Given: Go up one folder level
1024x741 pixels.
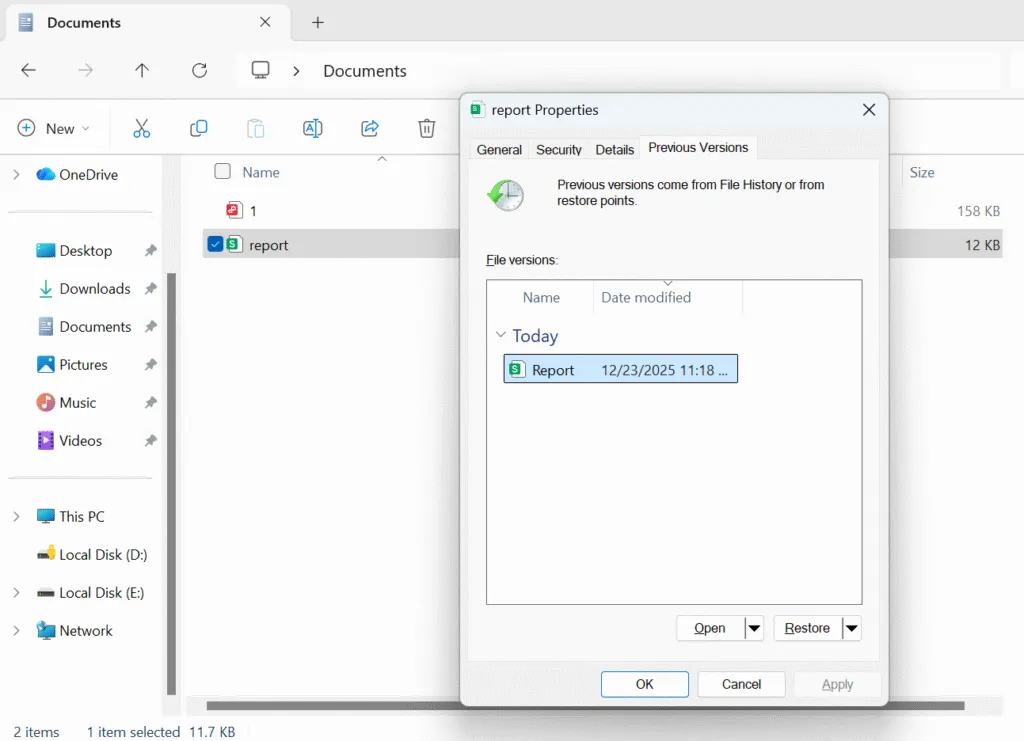Looking at the screenshot, I should coord(142,71).
